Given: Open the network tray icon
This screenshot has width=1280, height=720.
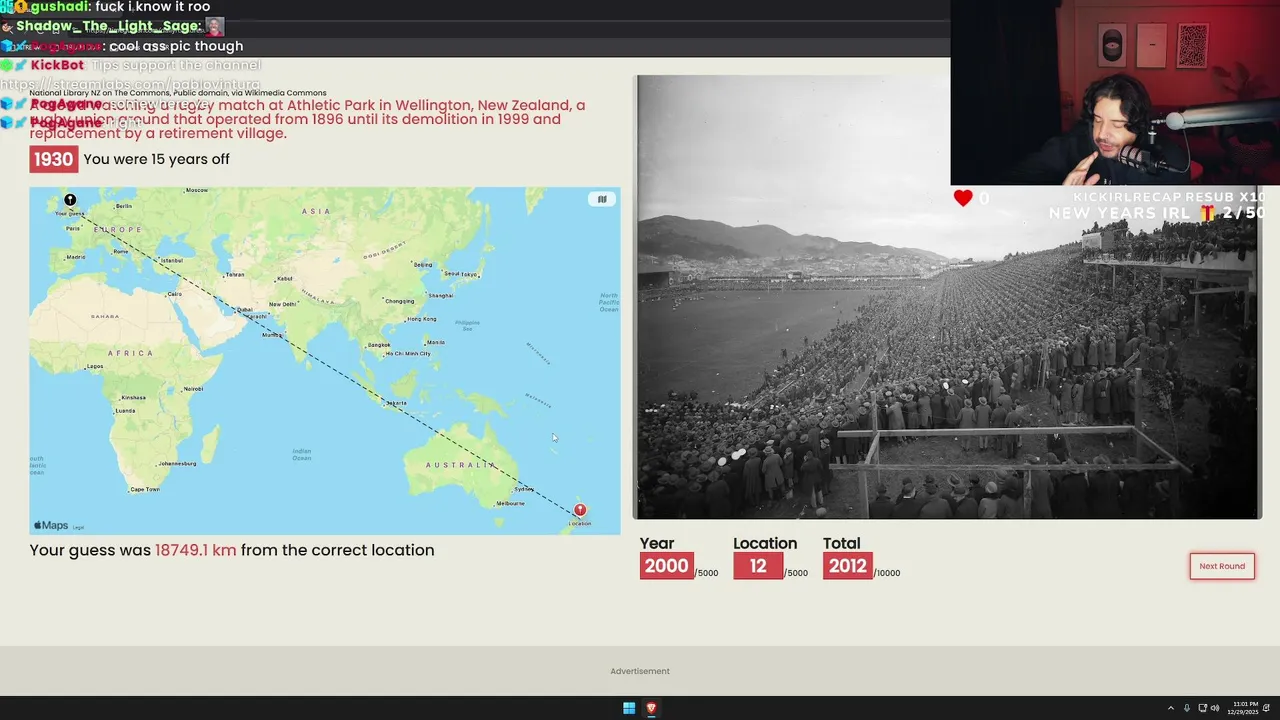Looking at the screenshot, I should coord(1202,708).
